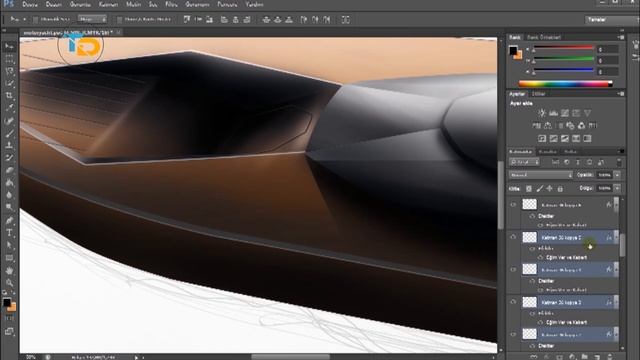Screen dimensions: 640x360
Task: Select the Horizontal Type tool
Action: click(x=9, y=233)
